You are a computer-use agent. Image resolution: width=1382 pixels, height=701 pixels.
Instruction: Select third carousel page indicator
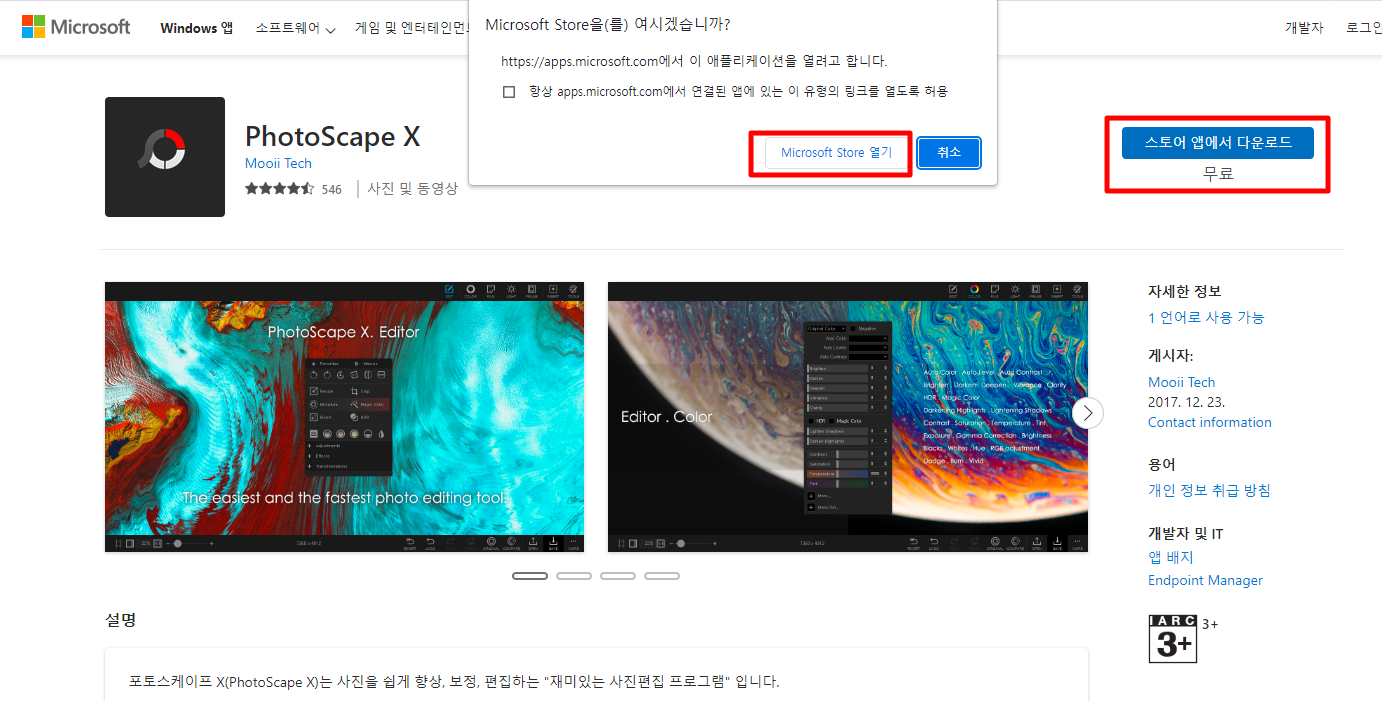coord(618,576)
